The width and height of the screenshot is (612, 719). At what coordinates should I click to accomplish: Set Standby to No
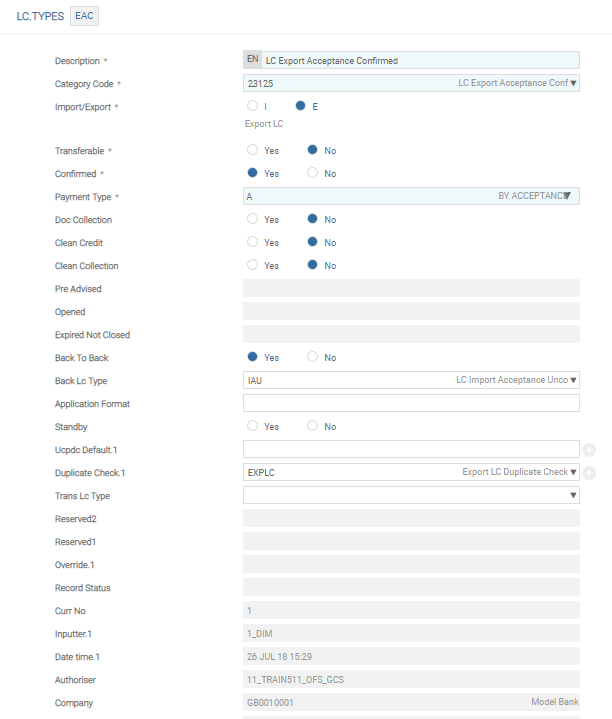[312, 426]
